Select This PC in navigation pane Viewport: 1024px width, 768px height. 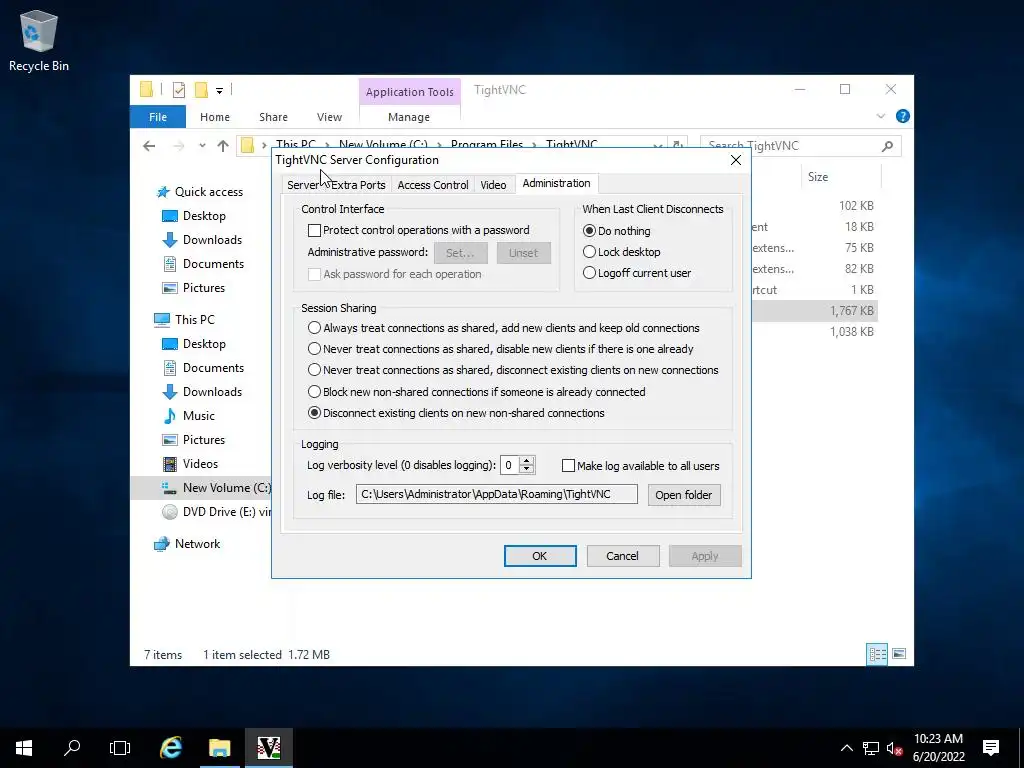[184, 319]
